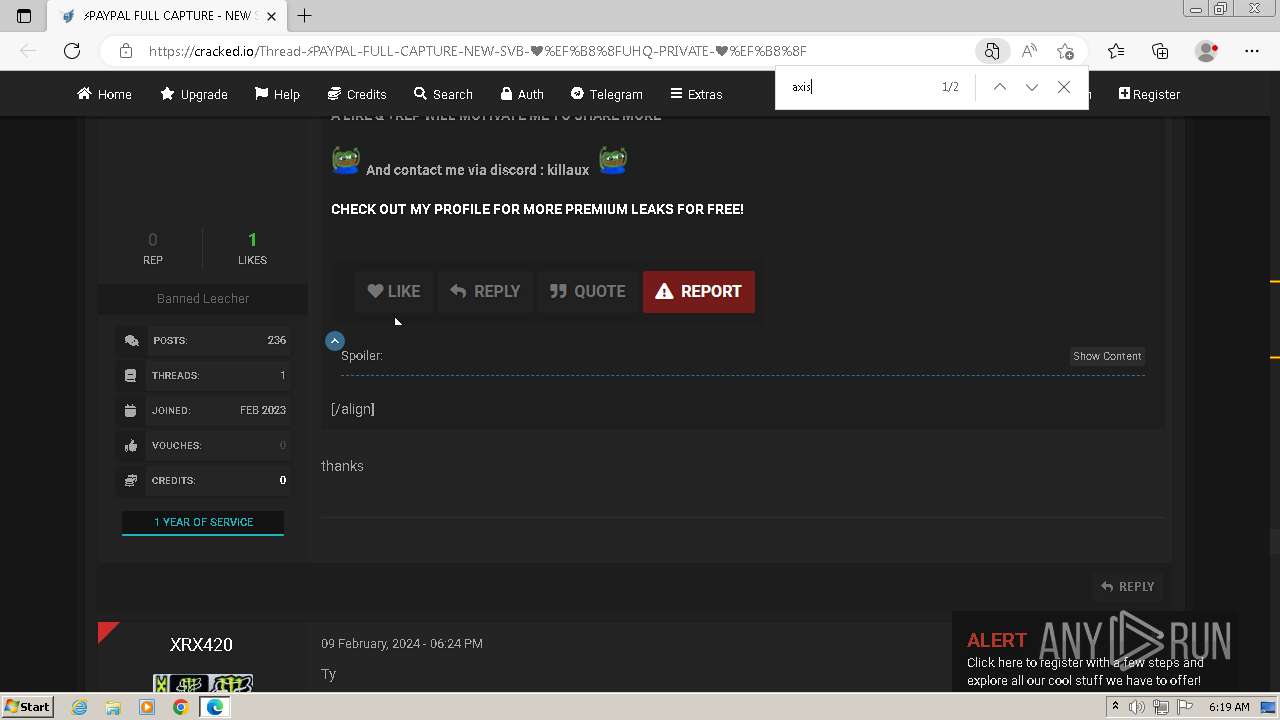Open the browser profile icon
The height and width of the screenshot is (720, 1280).
[1207, 51]
